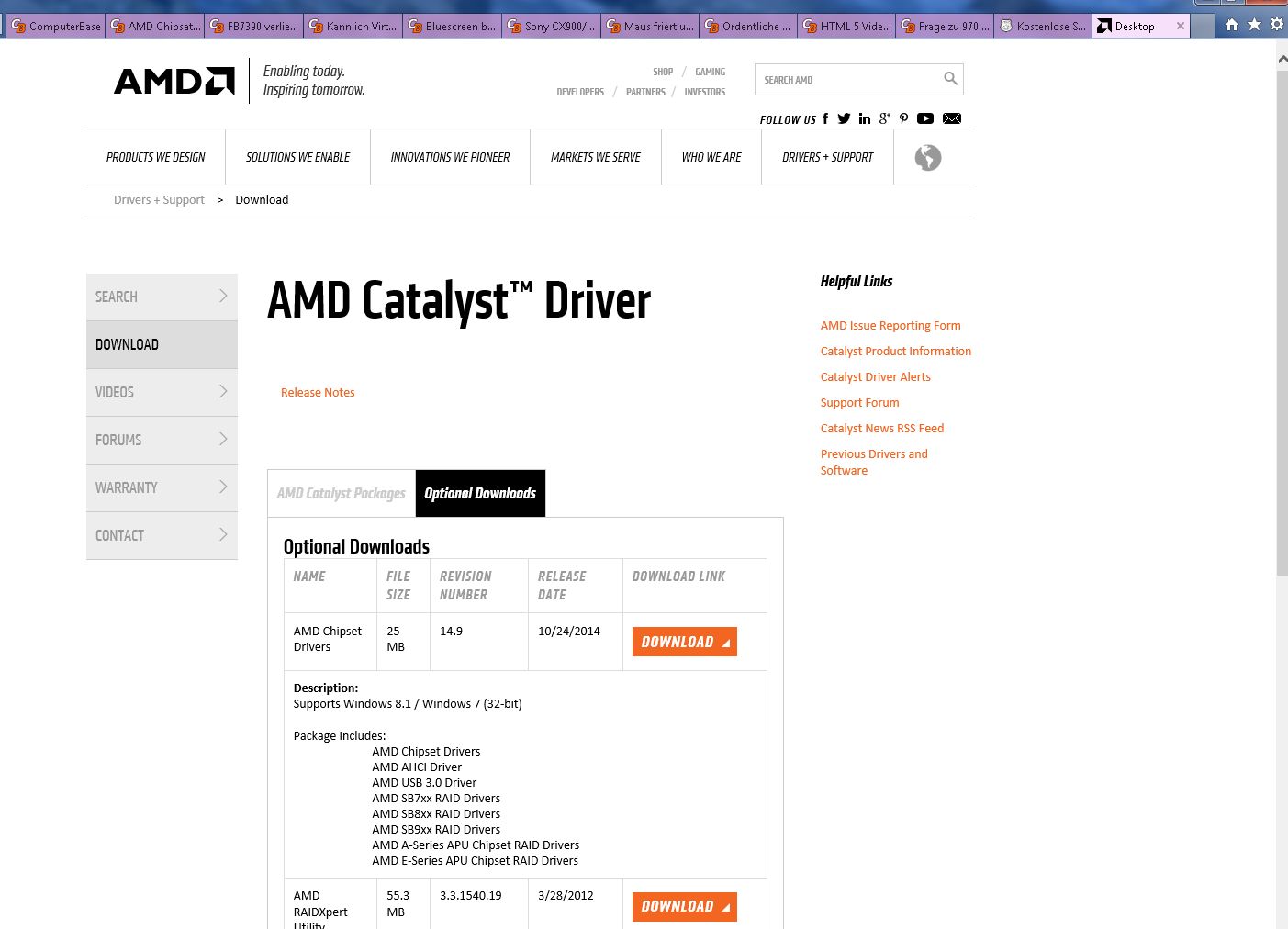Click the globe region selector icon
This screenshot has height=929, width=1288.
(928, 158)
